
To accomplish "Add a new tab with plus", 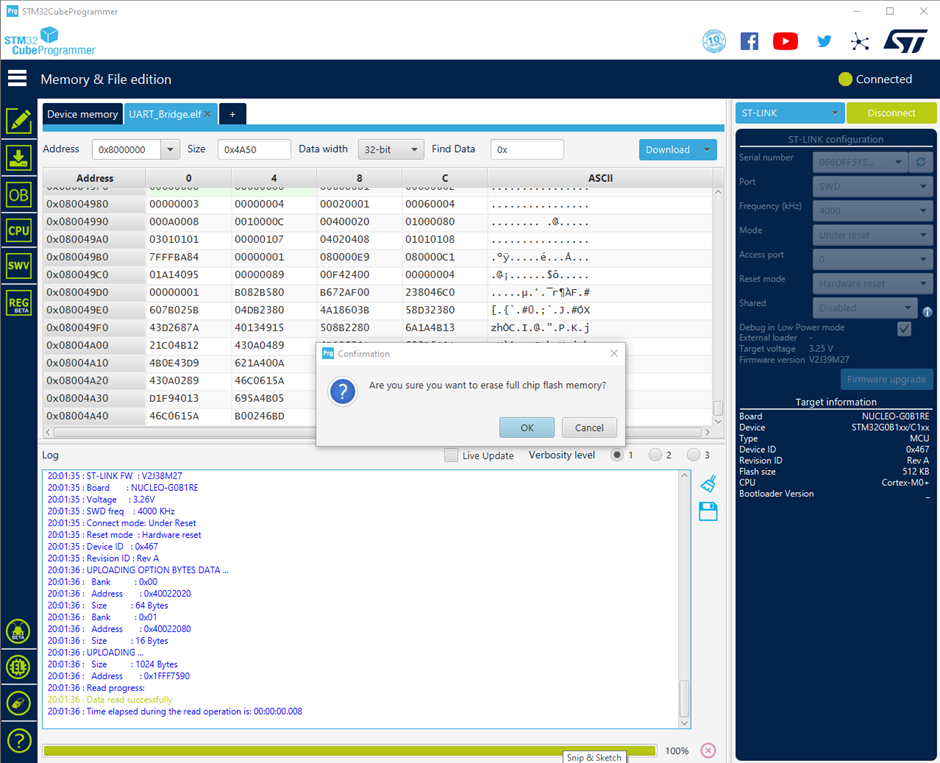I will [x=233, y=114].
